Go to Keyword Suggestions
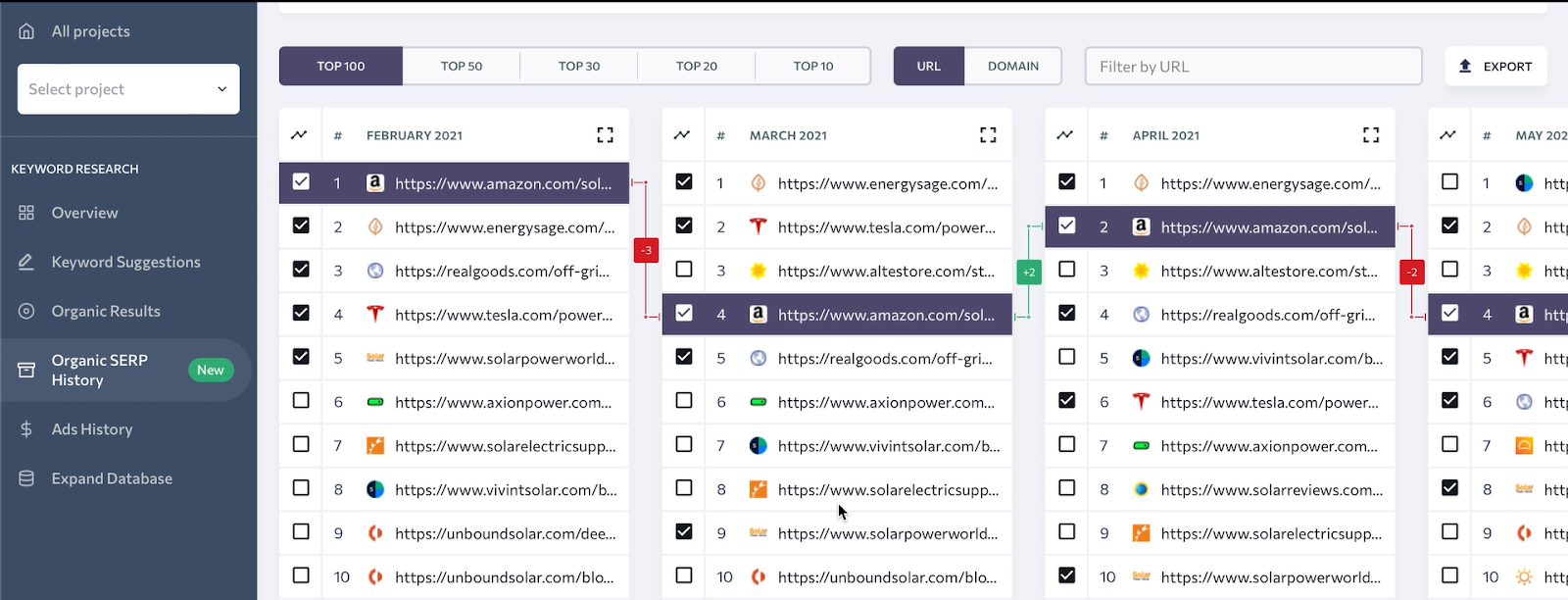This screenshot has width=1568, height=600. [125, 262]
